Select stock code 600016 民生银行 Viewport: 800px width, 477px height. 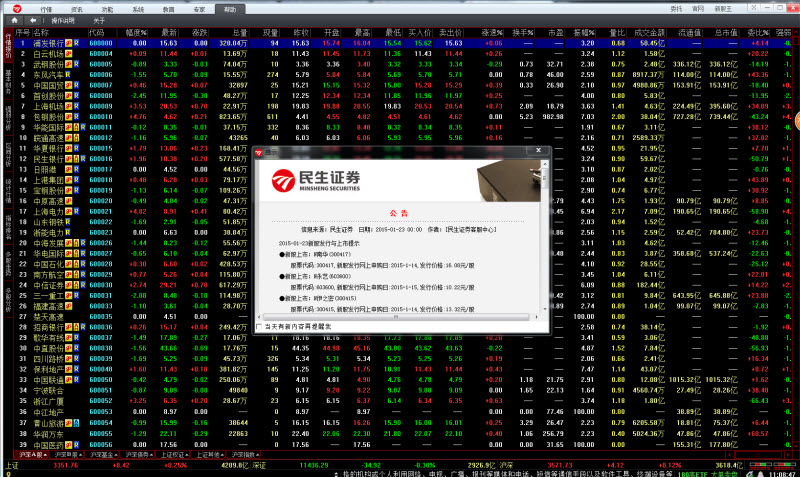point(101,159)
